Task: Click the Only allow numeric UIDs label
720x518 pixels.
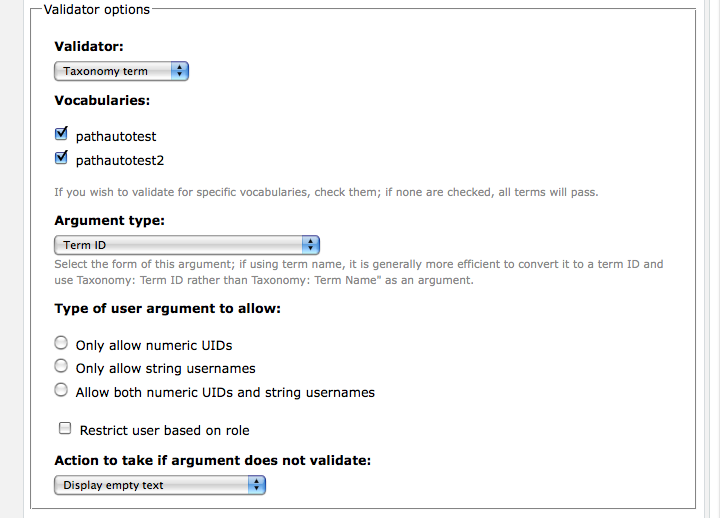Action: click(x=154, y=345)
